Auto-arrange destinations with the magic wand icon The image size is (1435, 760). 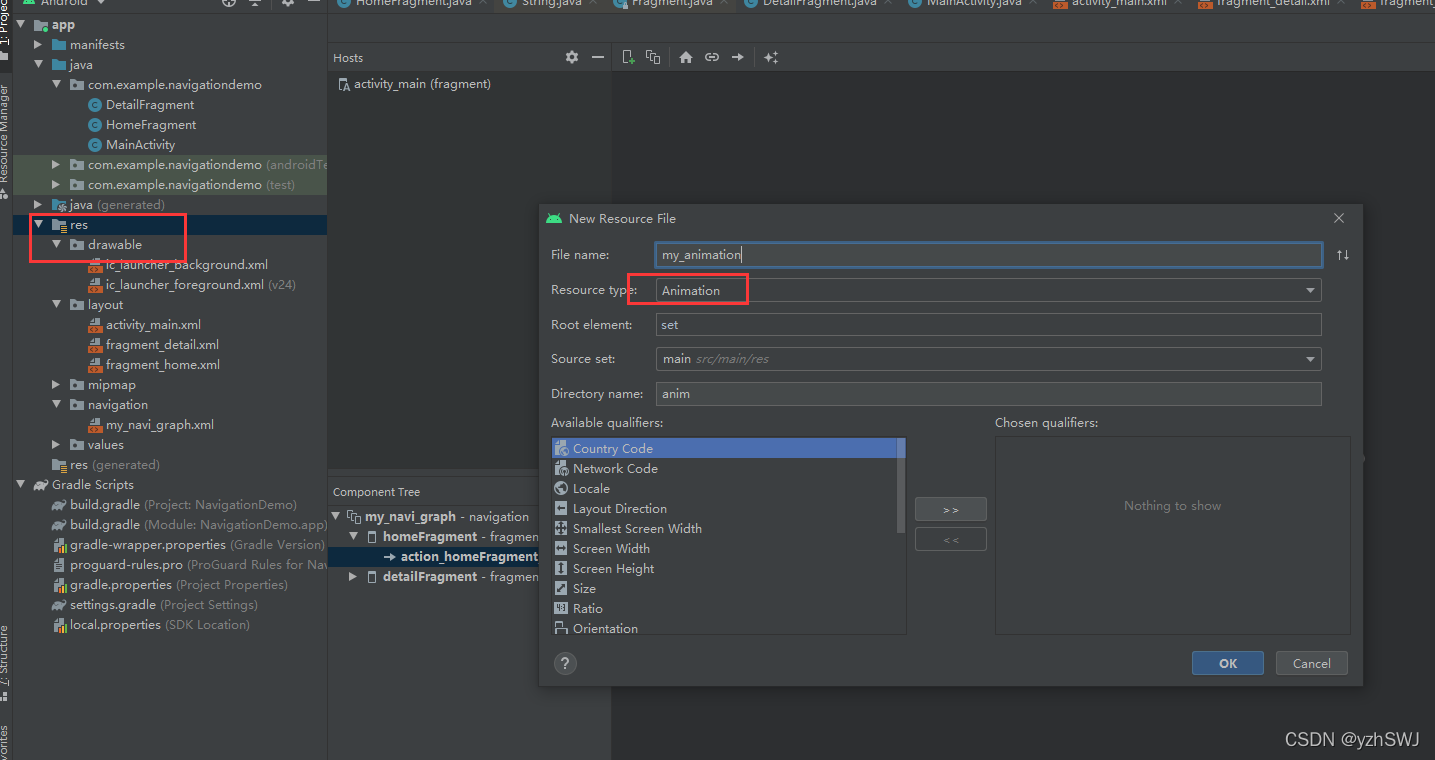click(x=771, y=57)
